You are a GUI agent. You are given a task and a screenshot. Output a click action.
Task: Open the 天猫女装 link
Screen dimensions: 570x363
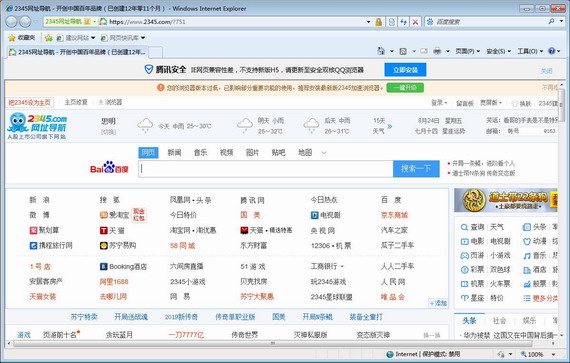pyautogui.click(x=43, y=297)
